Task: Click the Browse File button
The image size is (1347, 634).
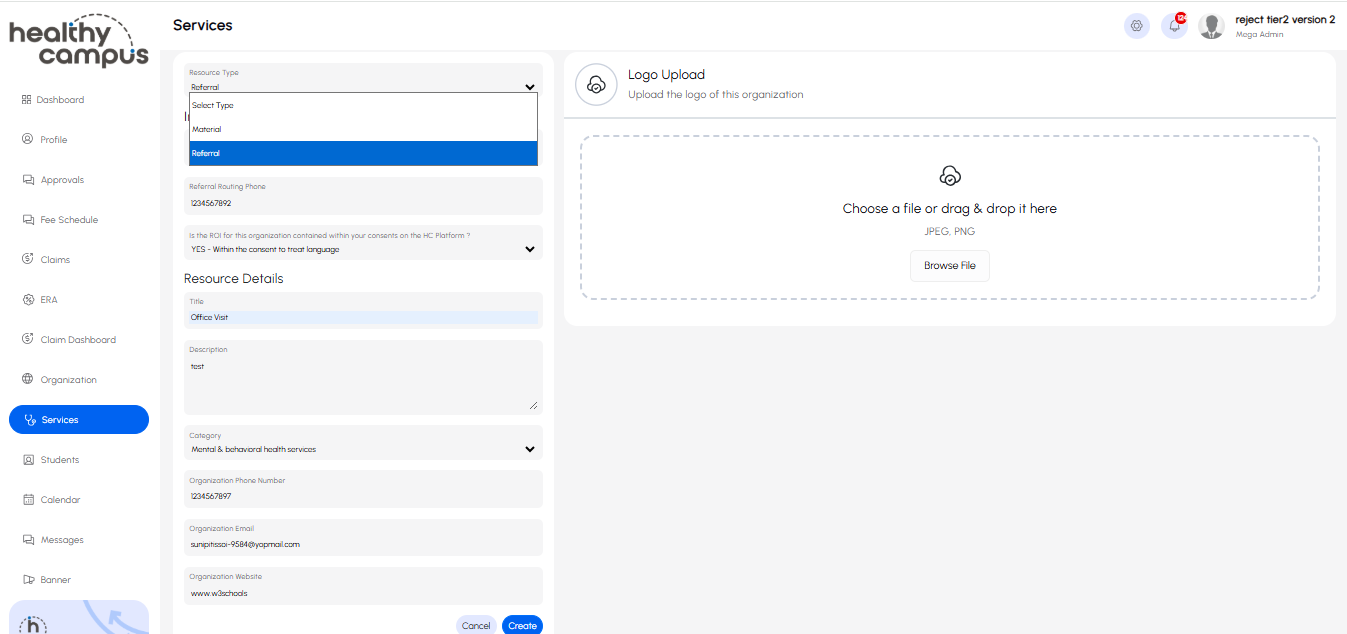Action: tap(950, 266)
